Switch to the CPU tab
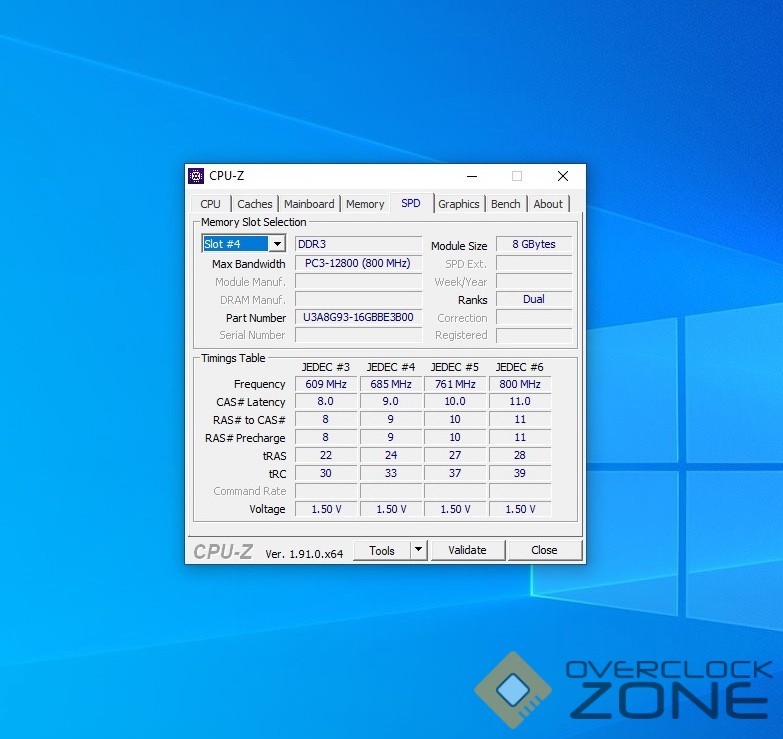 tap(211, 204)
